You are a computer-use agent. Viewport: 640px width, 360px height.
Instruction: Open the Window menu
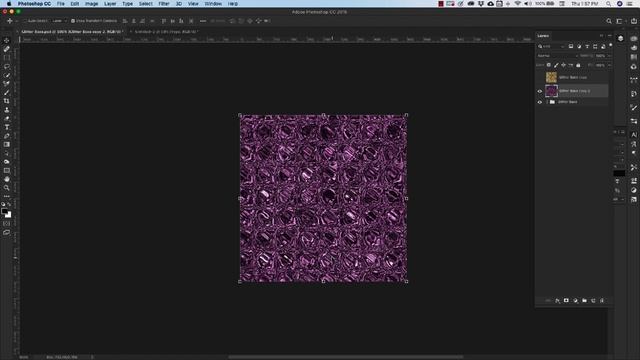(213, 4)
